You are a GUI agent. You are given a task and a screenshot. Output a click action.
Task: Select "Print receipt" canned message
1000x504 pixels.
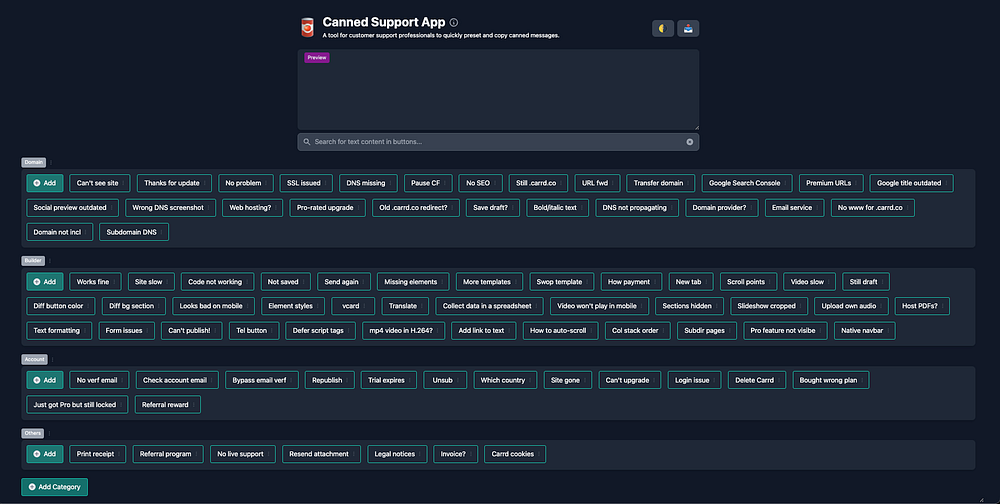pos(98,454)
